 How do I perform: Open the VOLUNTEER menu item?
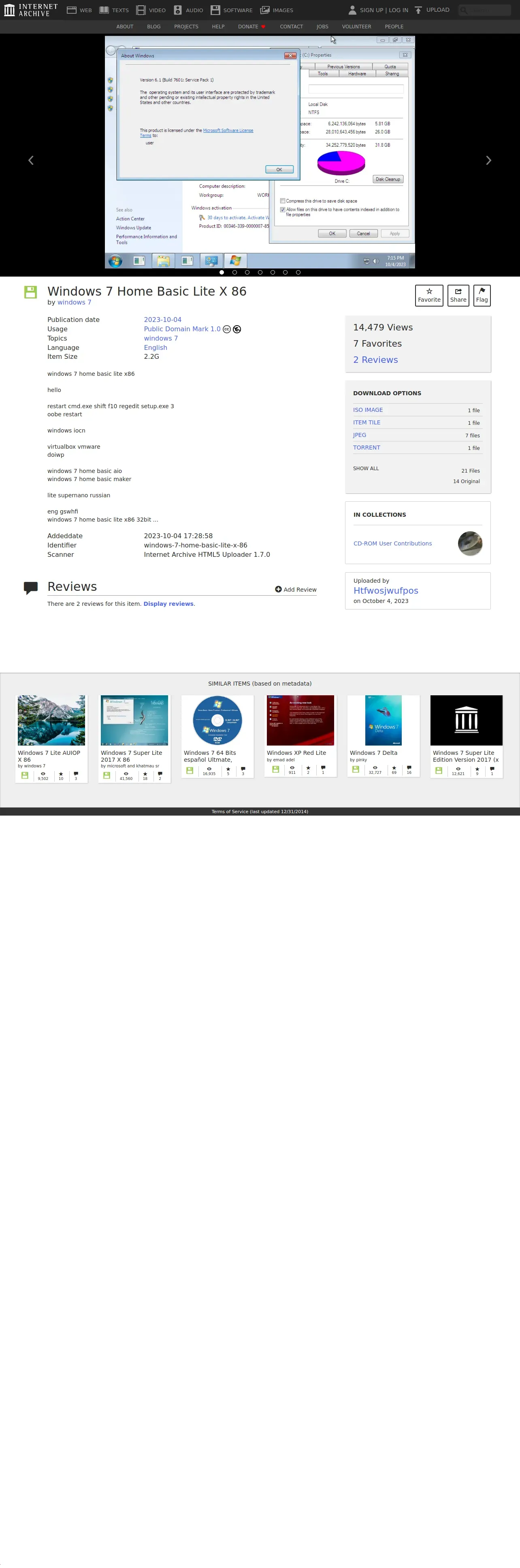coord(356,27)
